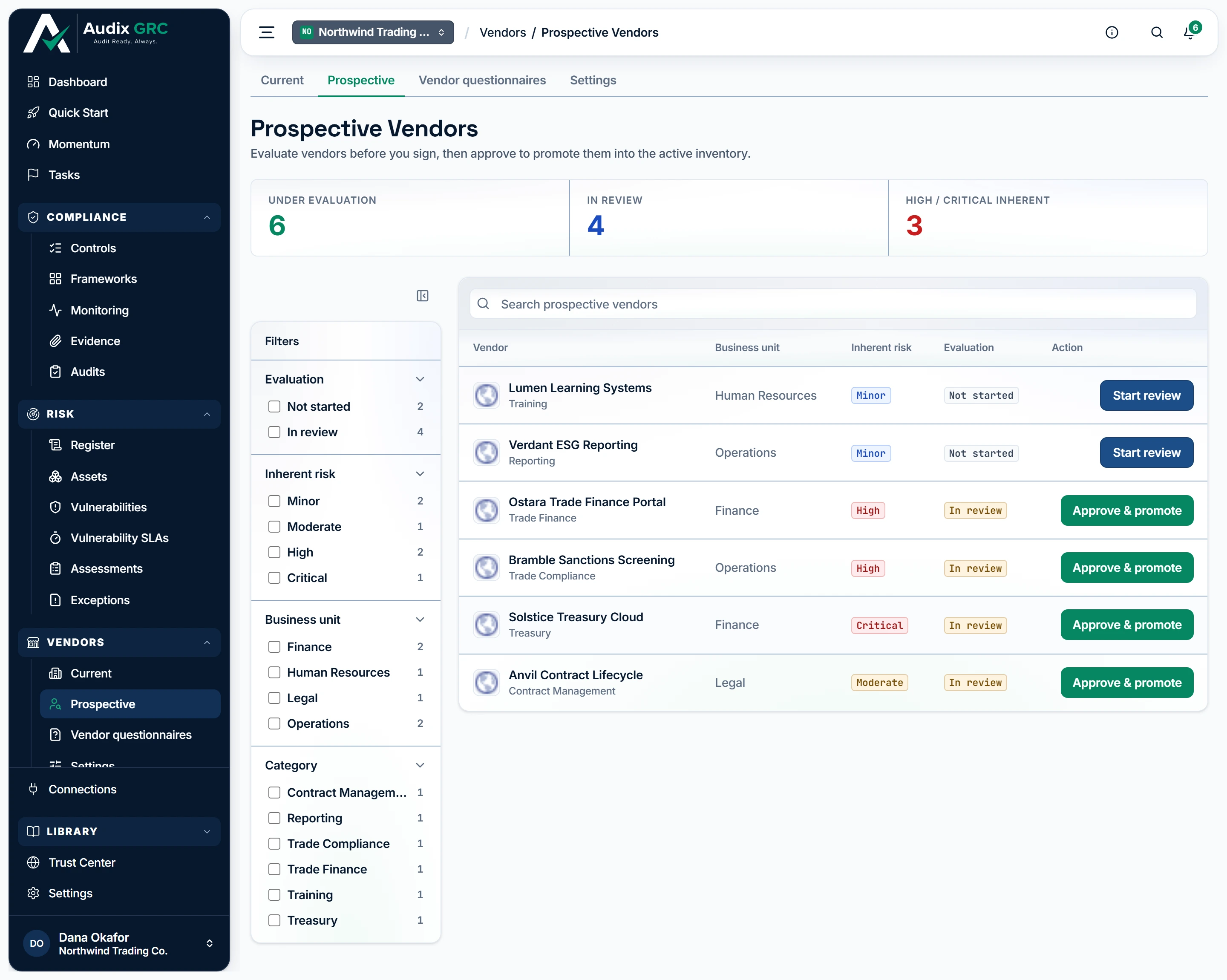Tick the Moderate inherent risk filter
Image resolution: width=1227 pixels, height=980 pixels.
click(274, 526)
